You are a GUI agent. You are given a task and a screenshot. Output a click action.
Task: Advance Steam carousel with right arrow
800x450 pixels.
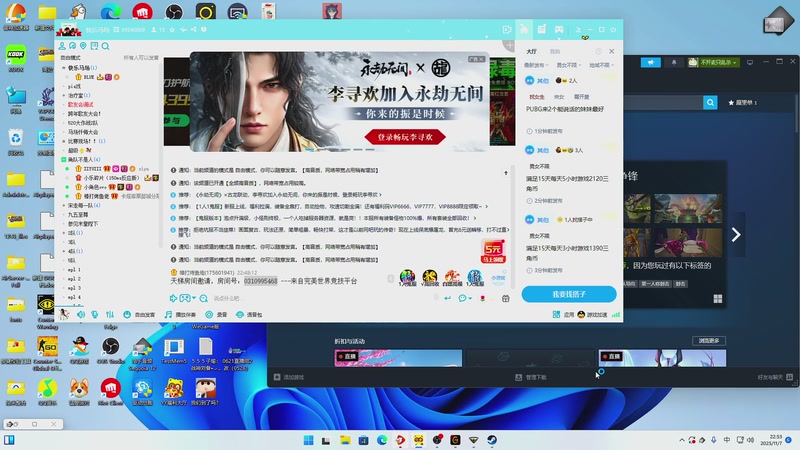(736, 235)
